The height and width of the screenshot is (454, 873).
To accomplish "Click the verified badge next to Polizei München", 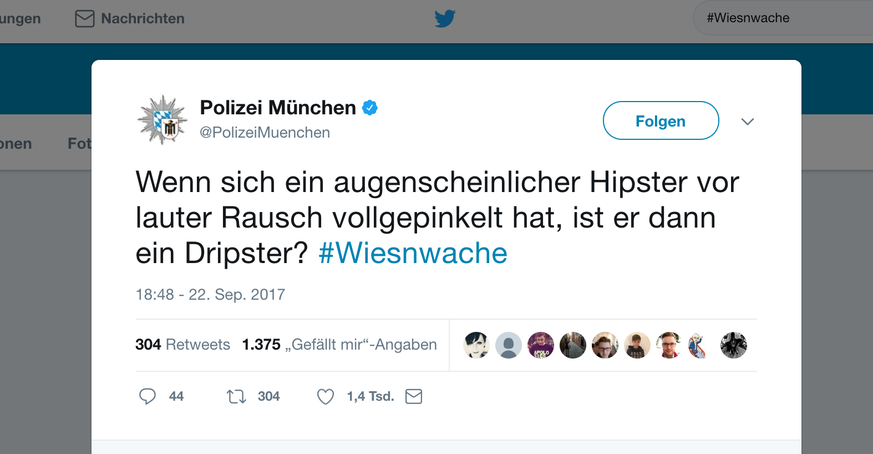I will (369, 107).
